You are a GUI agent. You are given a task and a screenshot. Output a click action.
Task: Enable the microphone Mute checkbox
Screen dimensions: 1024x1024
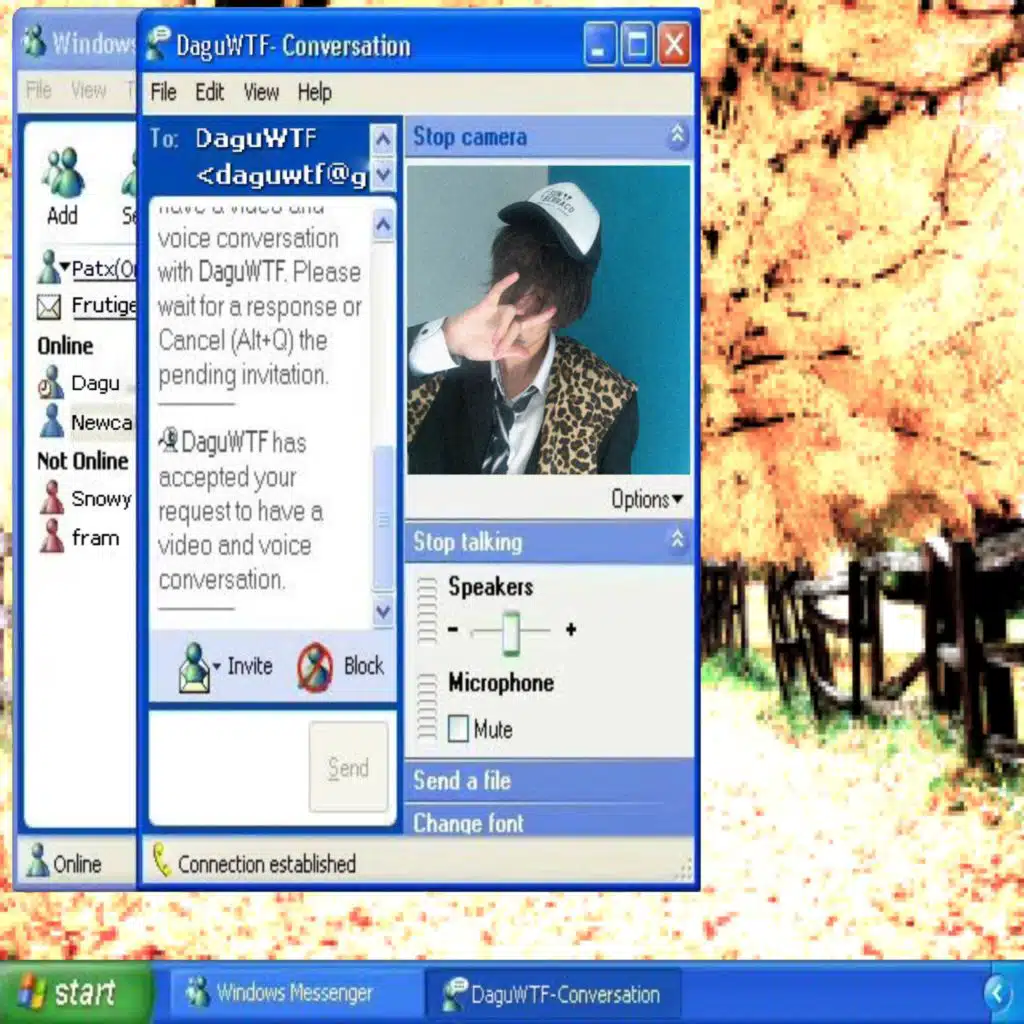point(458,729)
